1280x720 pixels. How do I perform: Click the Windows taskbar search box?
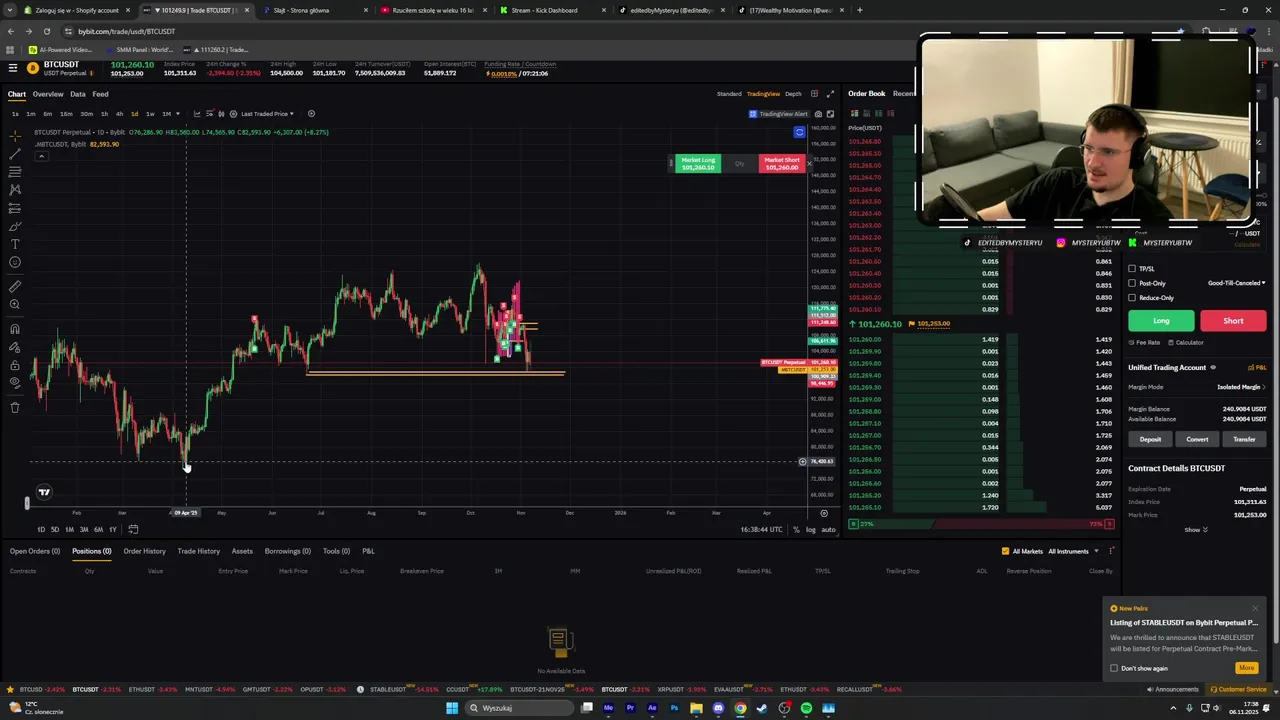point(518,708)
